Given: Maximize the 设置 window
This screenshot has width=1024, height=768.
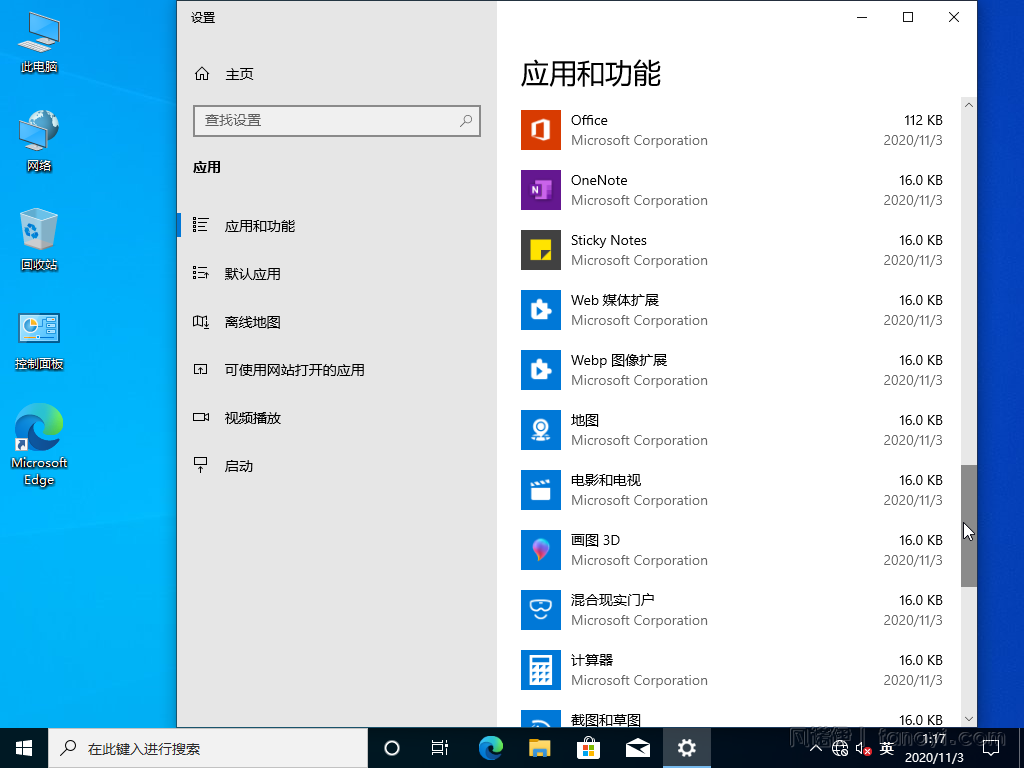Looking at the screenshot, I should pyautogui.click(x=908, y=18).
